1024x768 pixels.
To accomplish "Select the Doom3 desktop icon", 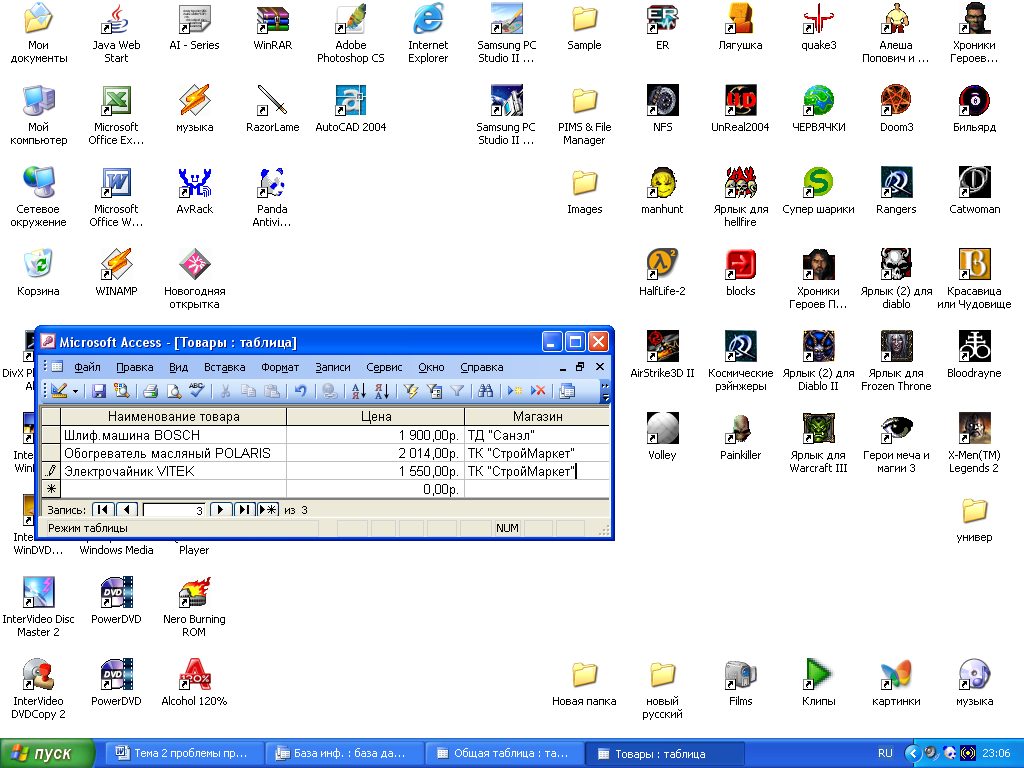I will pyautogui.click(x=896, y=109).
